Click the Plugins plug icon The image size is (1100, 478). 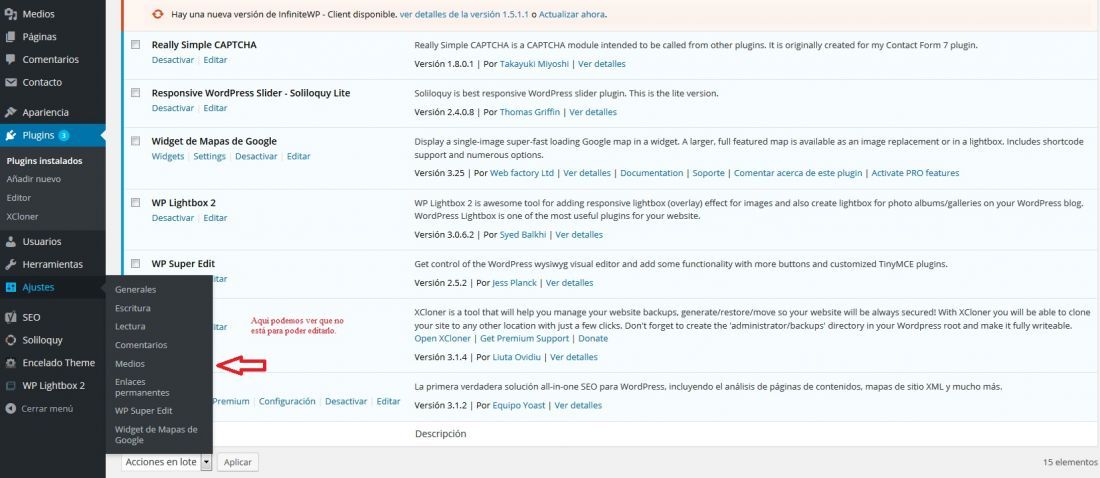[11, 135]
